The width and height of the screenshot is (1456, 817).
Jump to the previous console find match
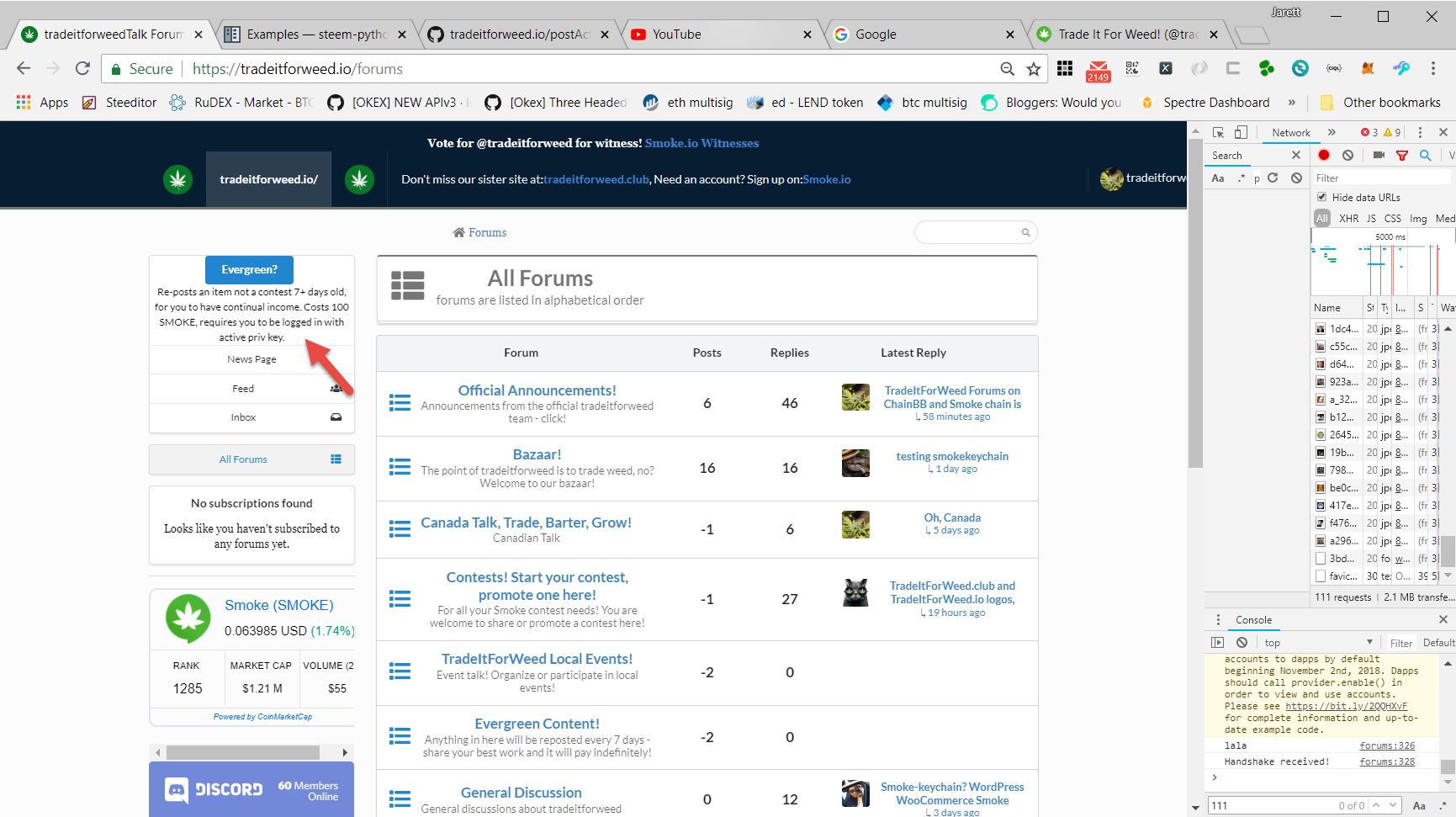point(1377,805)
